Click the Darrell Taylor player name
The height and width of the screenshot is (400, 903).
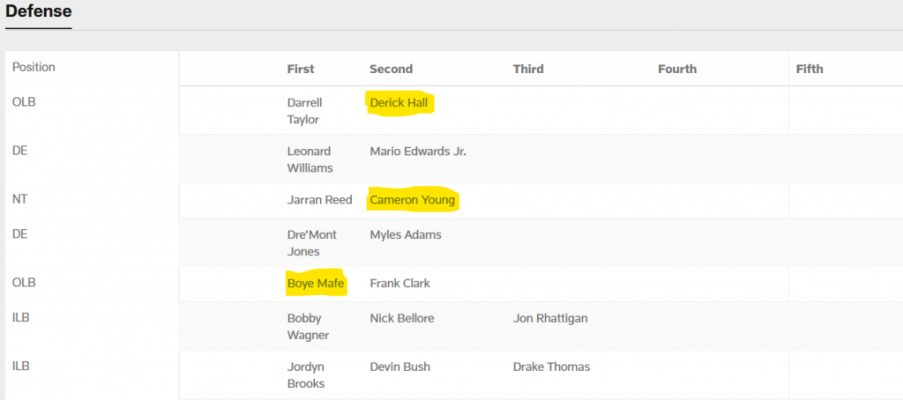[305, 111]
